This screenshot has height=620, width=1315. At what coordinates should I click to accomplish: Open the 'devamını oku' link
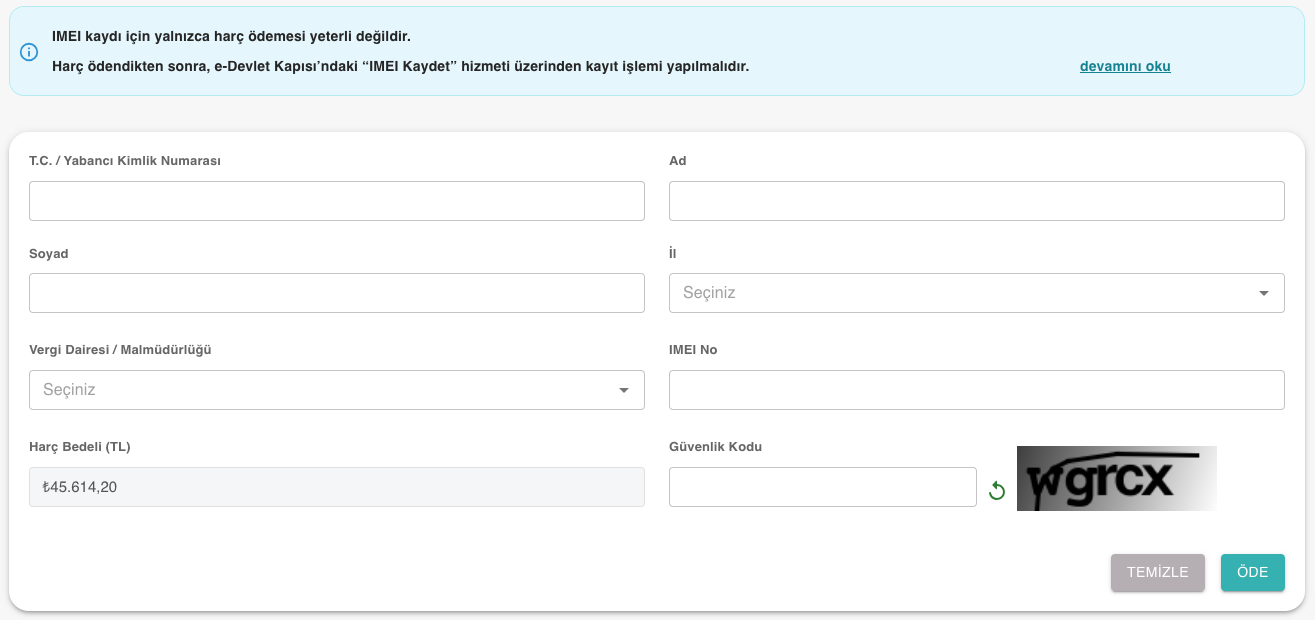1125,66
